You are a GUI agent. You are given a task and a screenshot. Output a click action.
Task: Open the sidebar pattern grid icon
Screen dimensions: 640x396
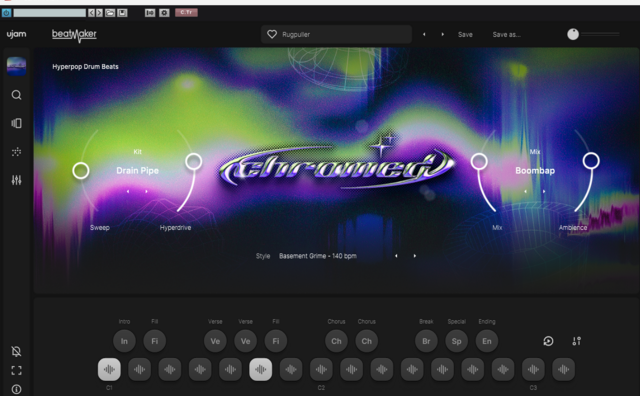(16, 152)
